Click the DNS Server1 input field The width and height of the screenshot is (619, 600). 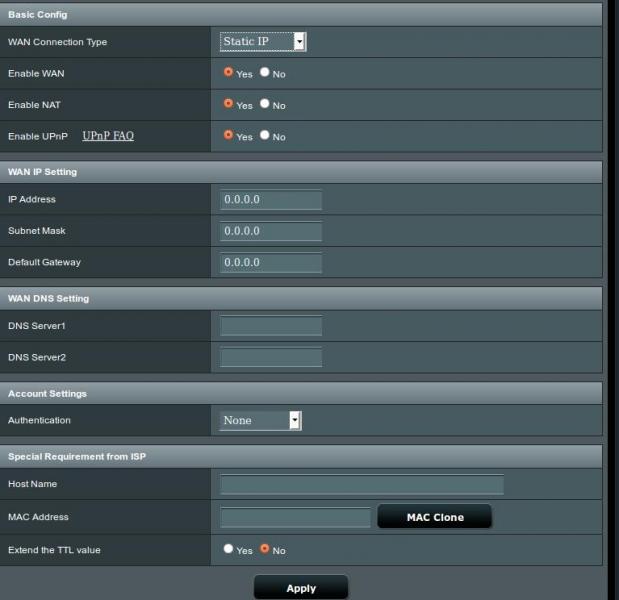[271, 326]
